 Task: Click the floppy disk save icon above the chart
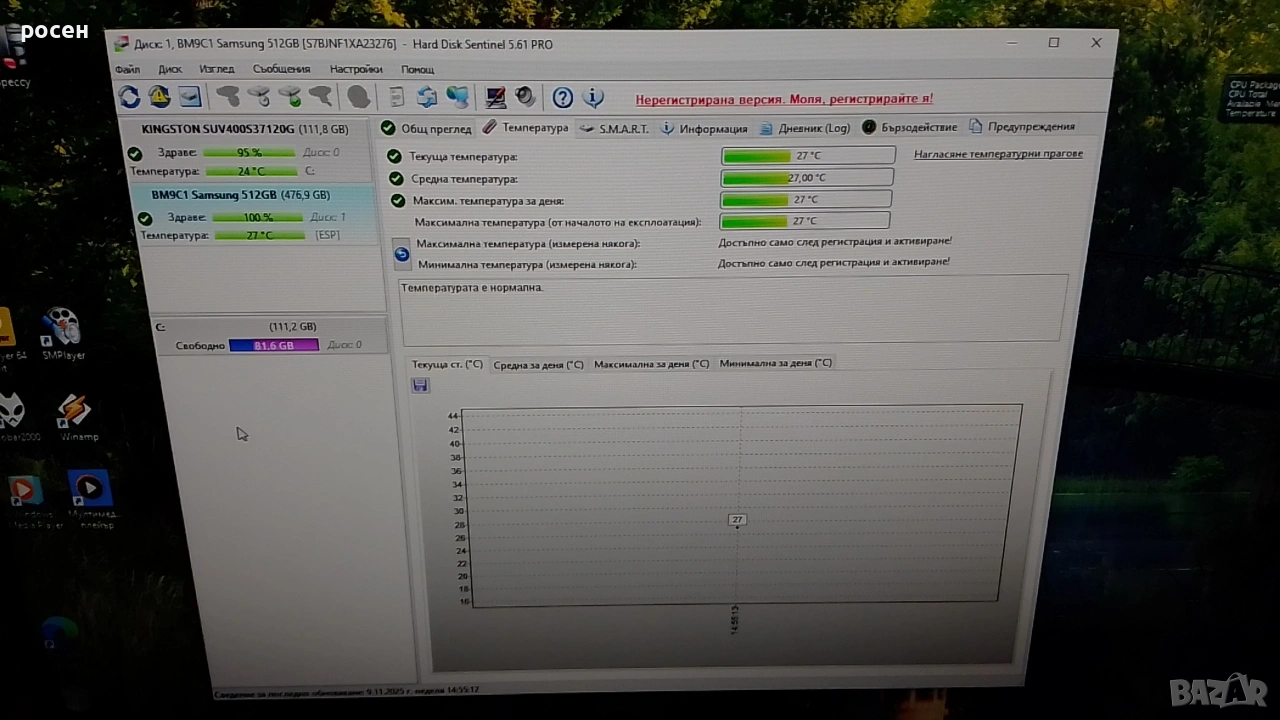click(x=420, y=385)
